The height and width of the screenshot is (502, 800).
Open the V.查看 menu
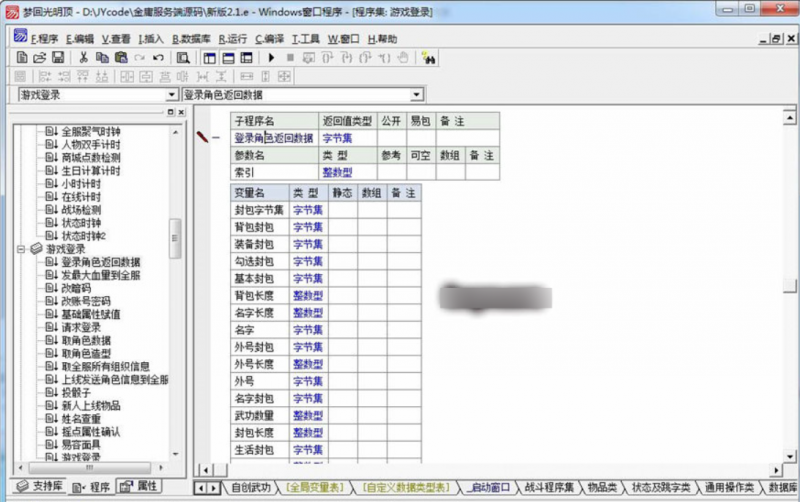tap(116, 39)
